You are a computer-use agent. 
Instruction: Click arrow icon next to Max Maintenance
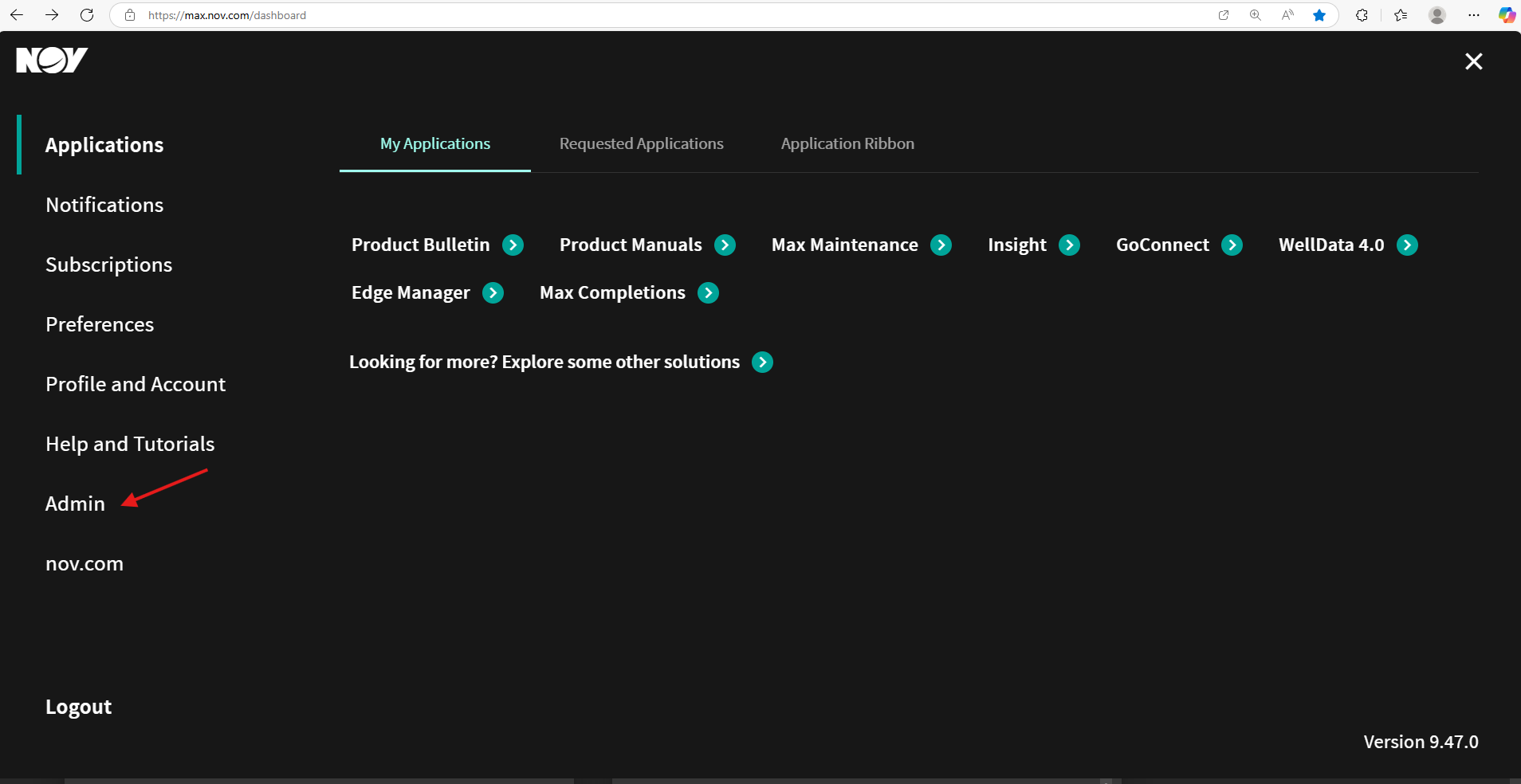tap(941, 245)
